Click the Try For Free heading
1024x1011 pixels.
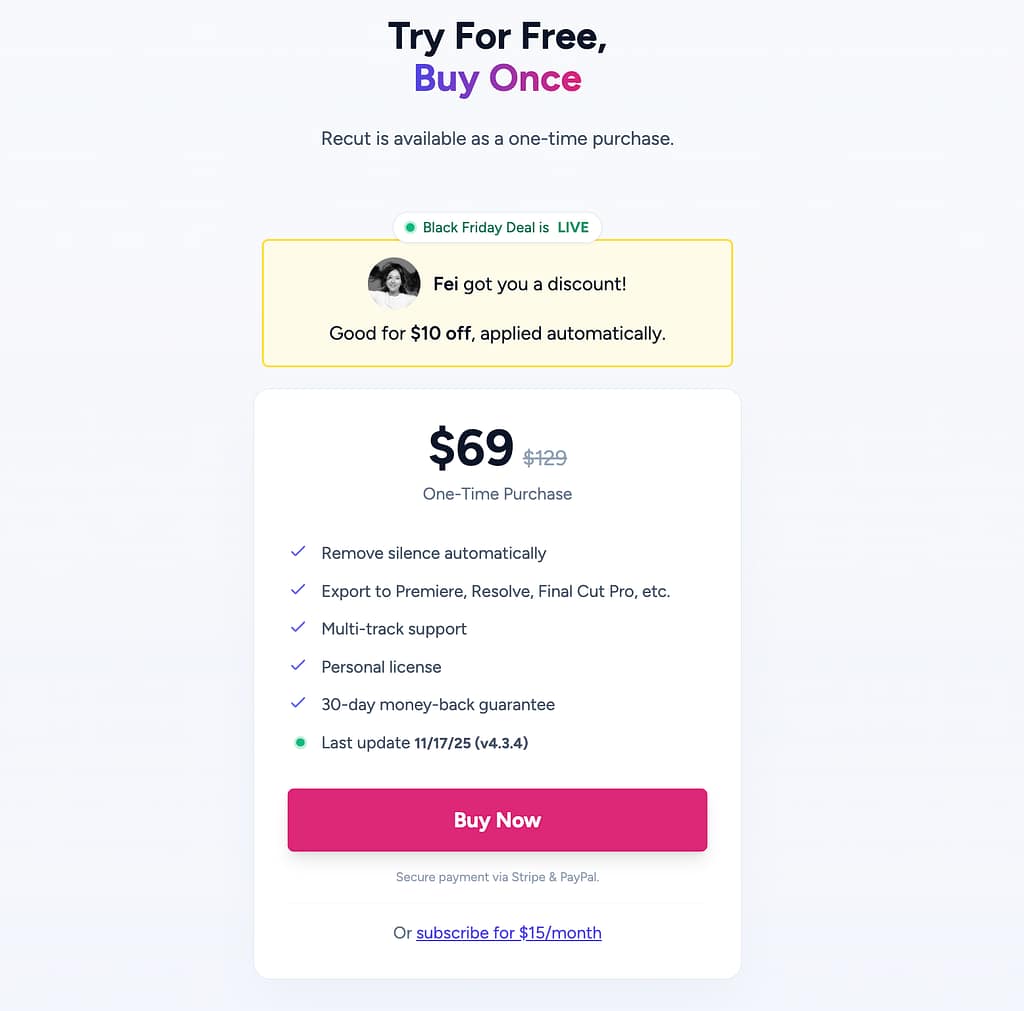coord(497,36)
